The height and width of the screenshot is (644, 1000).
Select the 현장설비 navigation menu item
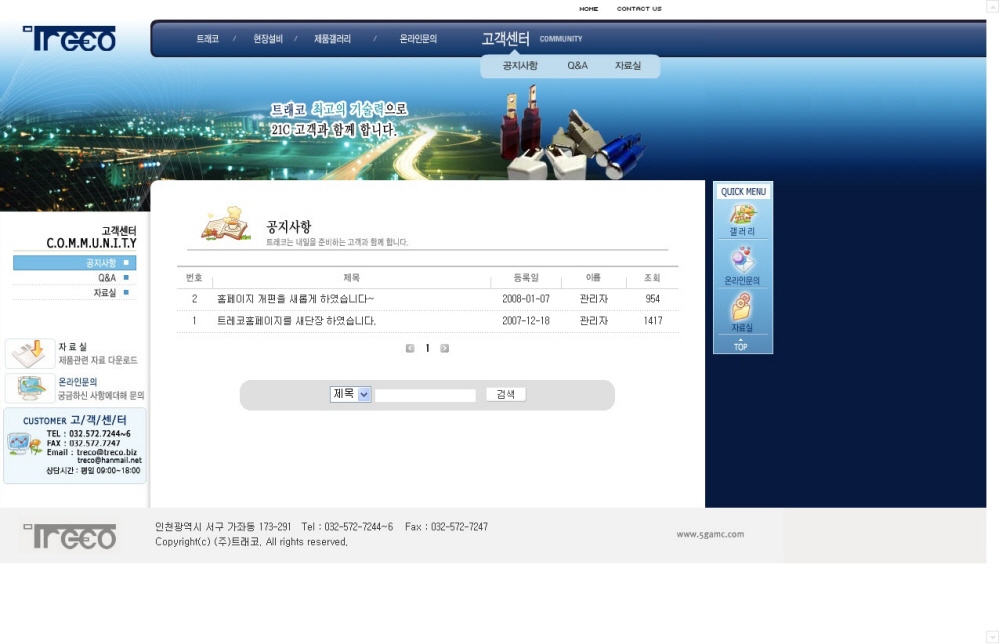pos(268,39)
